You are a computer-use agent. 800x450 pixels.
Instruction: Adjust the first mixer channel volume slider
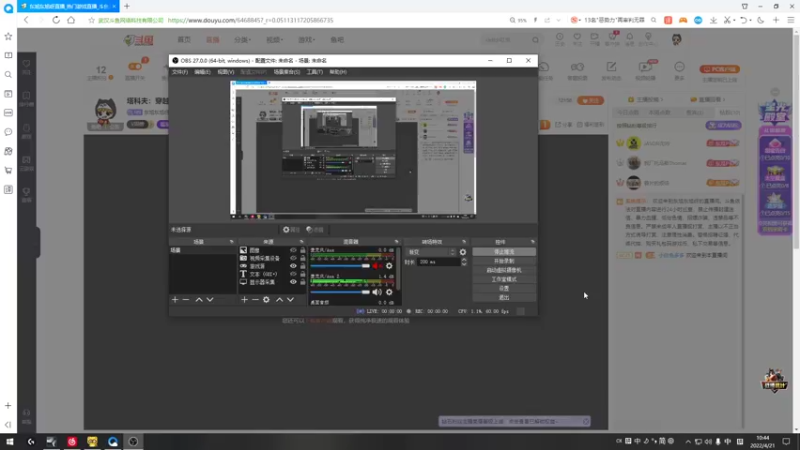tap(340, 266)
